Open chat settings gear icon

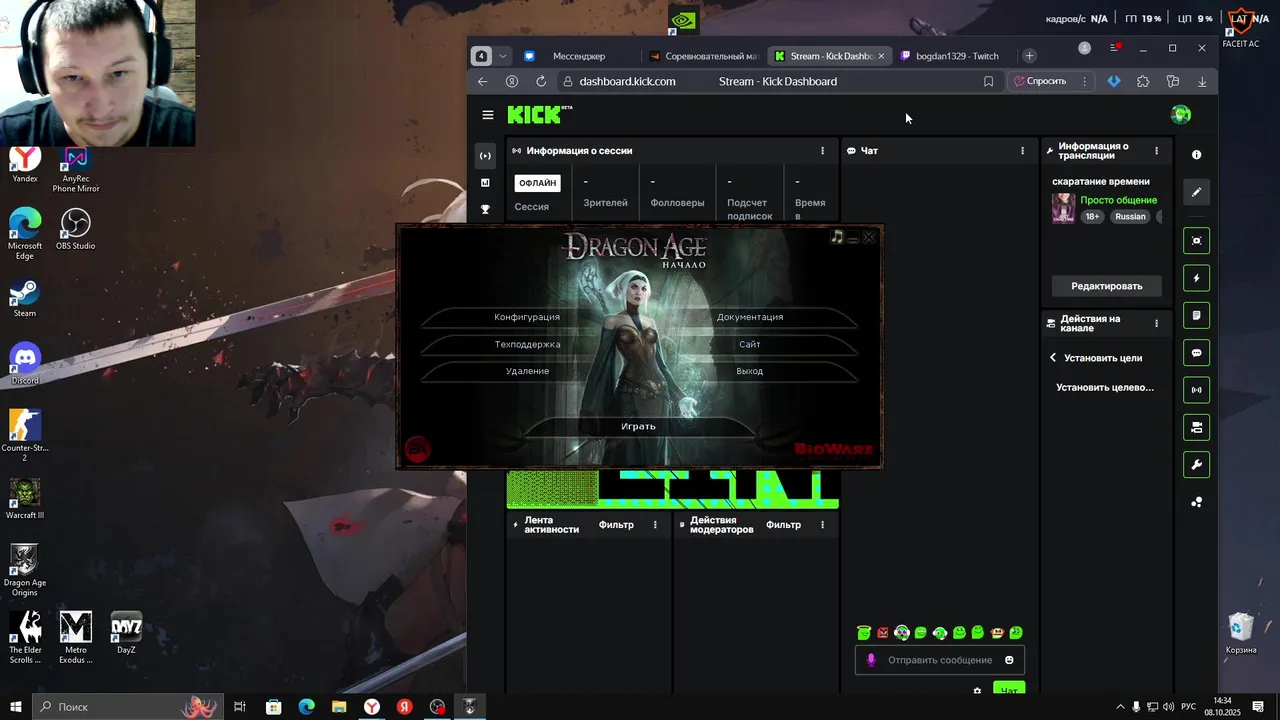(978, 691)
